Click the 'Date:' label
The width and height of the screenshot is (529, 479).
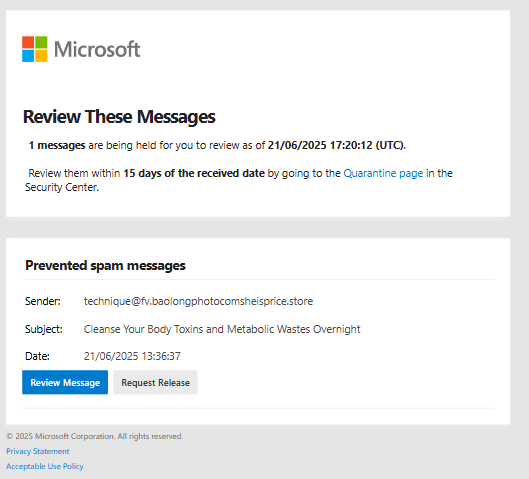point(37,356)
